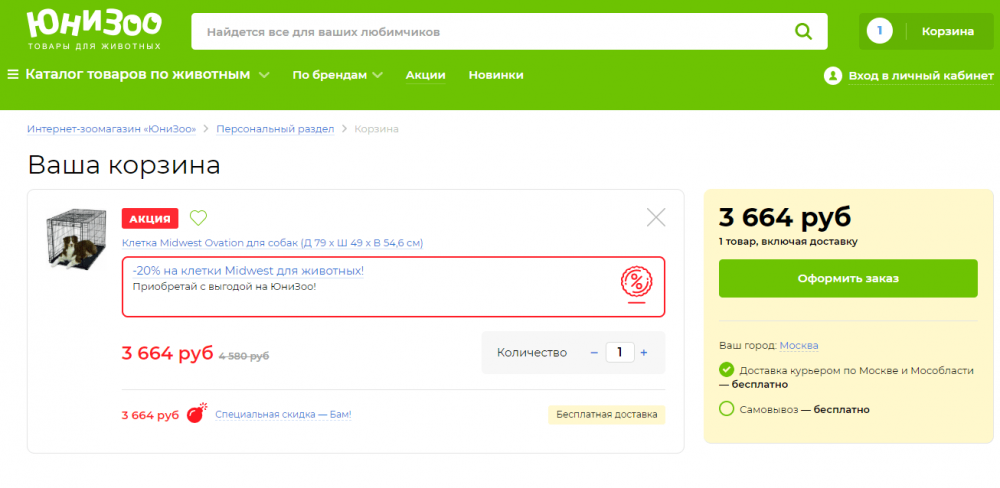
Task: Change the city via the Москва link
Action: (x=799, y=346)
